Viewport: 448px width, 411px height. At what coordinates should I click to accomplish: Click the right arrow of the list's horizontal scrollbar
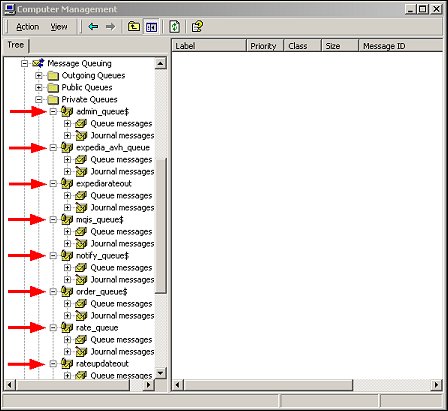click(x=436, y=385)
